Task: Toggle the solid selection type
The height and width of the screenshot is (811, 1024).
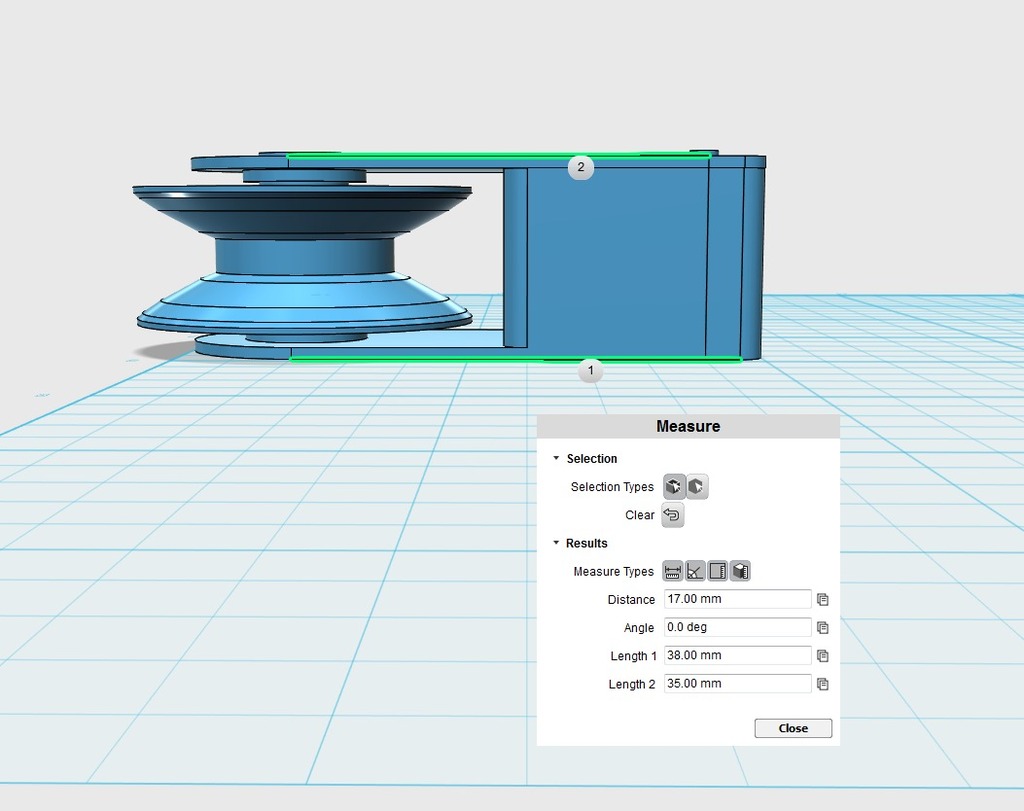Action: (672, 486)
